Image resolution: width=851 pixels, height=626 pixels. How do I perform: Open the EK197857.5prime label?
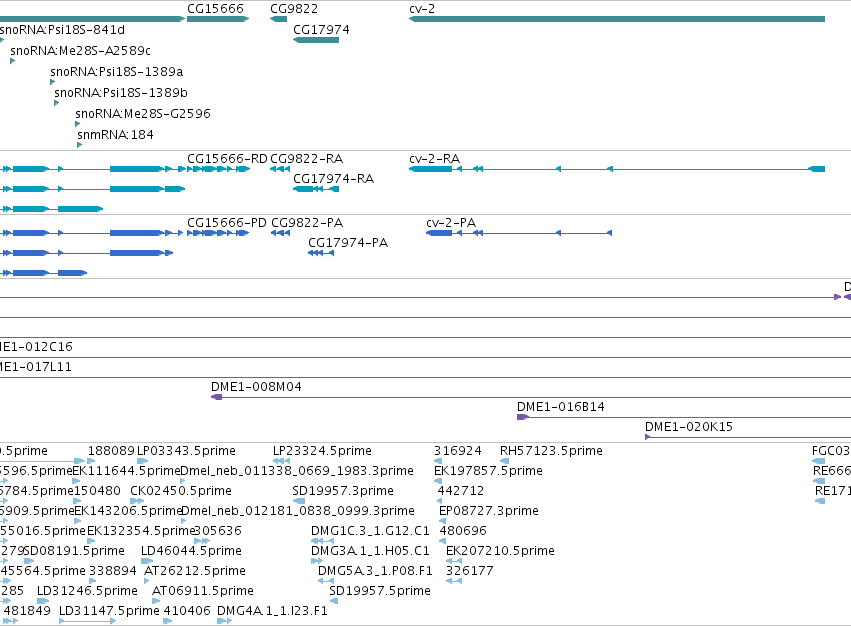pyautogui.click(x=488, y=471)
